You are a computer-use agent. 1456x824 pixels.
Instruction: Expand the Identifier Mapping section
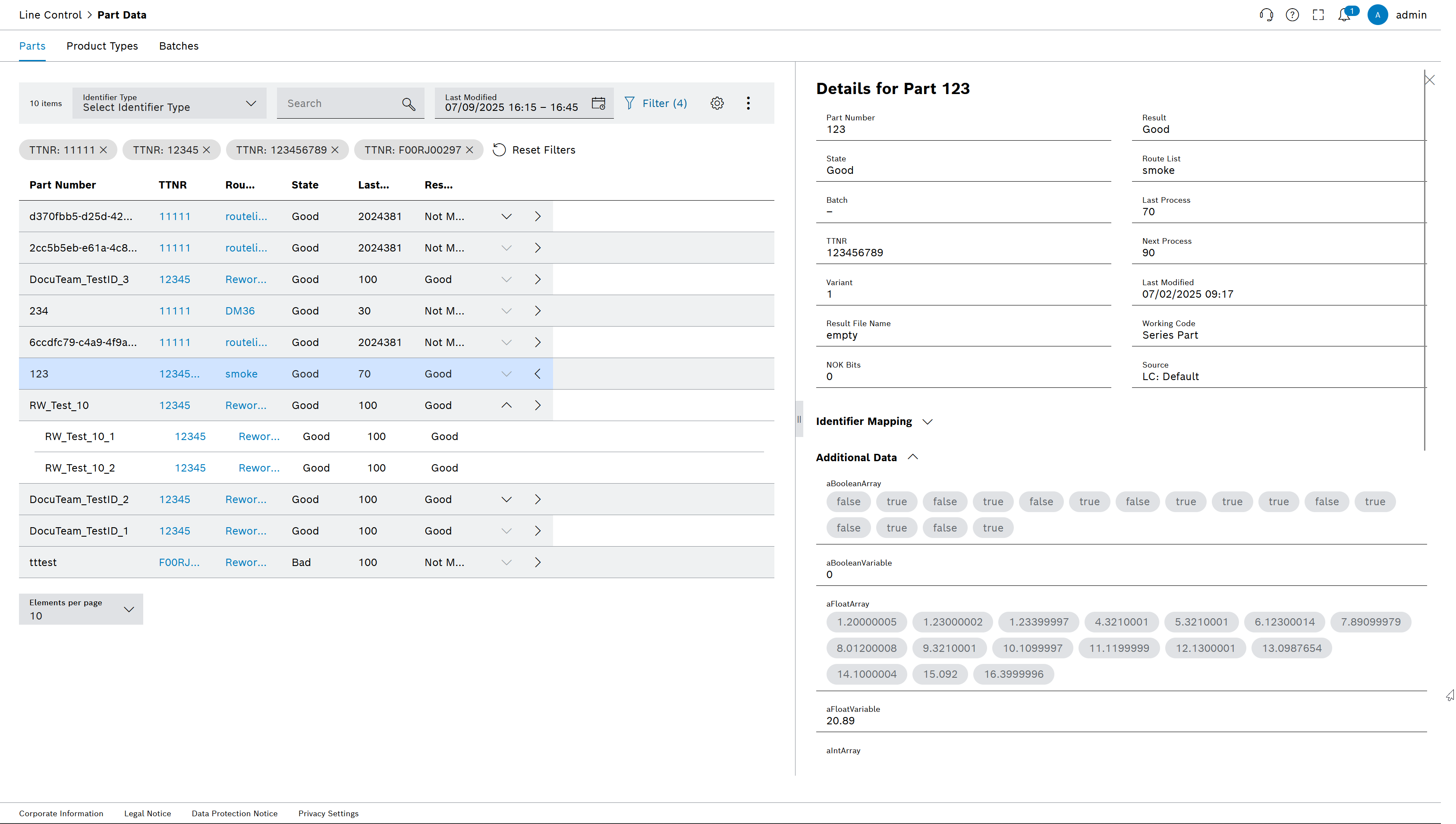(x=928, y=421)
